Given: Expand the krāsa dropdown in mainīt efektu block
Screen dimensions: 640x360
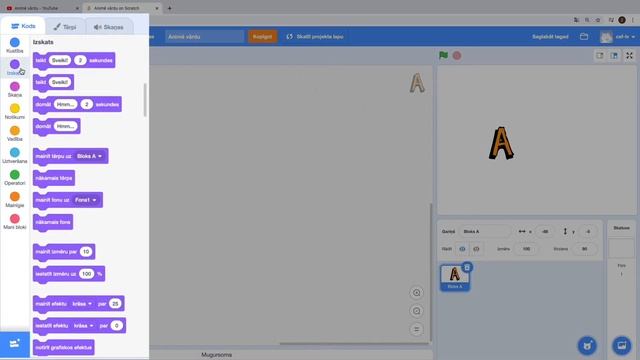Looking at the screenshot, I should coord(82,304).
